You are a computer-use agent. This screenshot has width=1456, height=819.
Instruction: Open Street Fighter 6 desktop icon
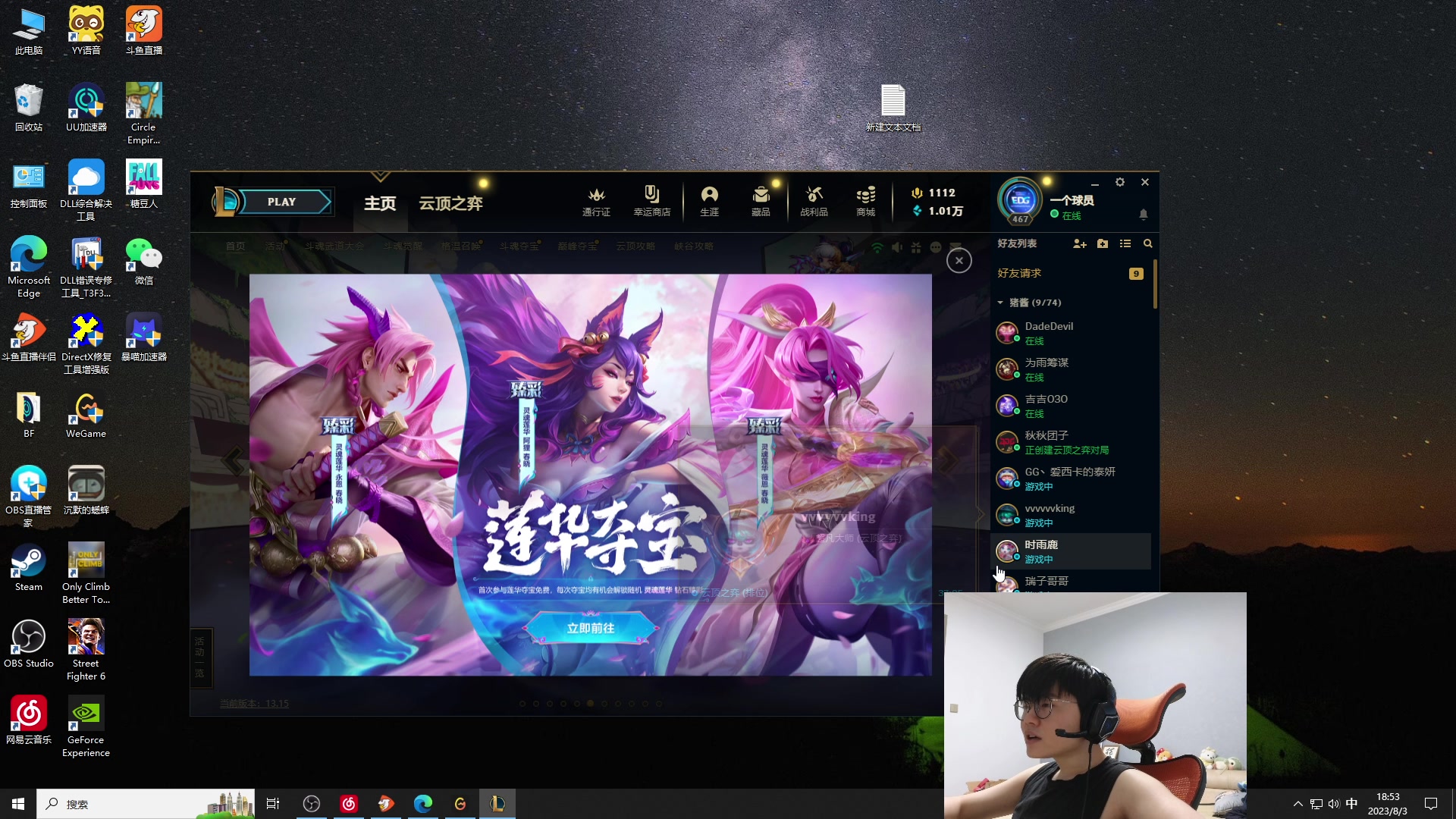click(86, 650)
